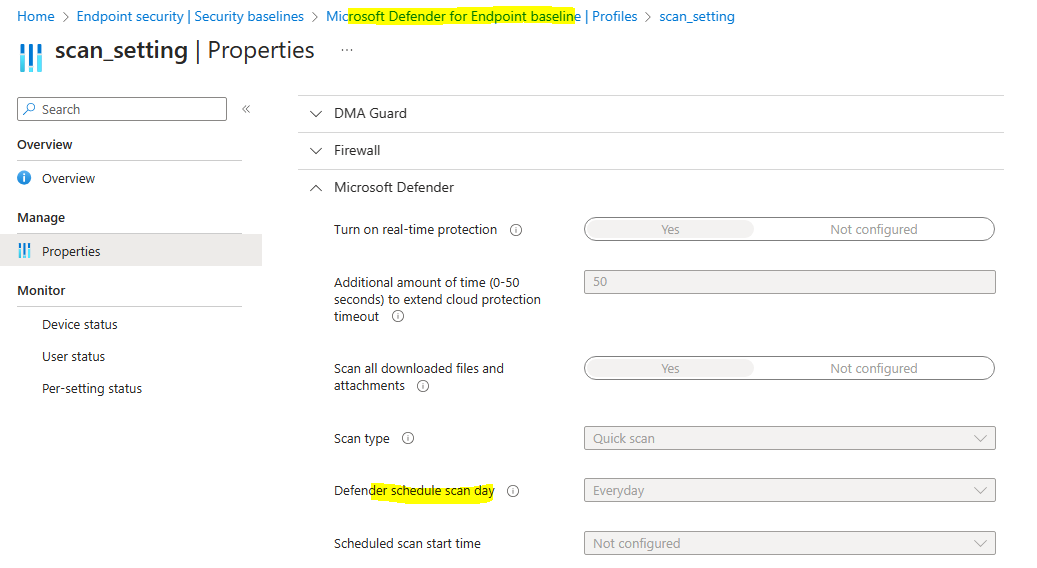Image resolution: width=1037 pixels, height=568 pixels.
Task: Open the Scheduled scan start time dropdown
Action: click(790, 544)
